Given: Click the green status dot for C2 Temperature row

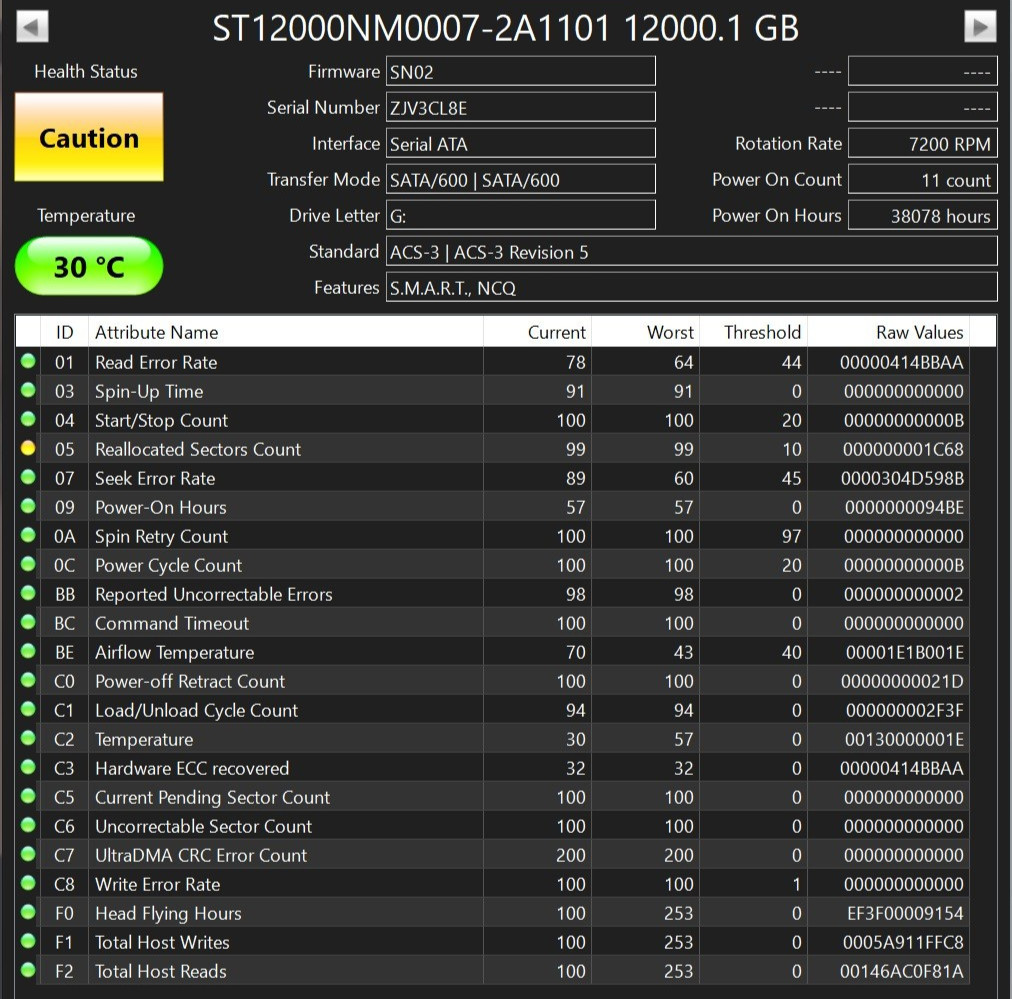Looking at the screenshot, I should 28,738.
